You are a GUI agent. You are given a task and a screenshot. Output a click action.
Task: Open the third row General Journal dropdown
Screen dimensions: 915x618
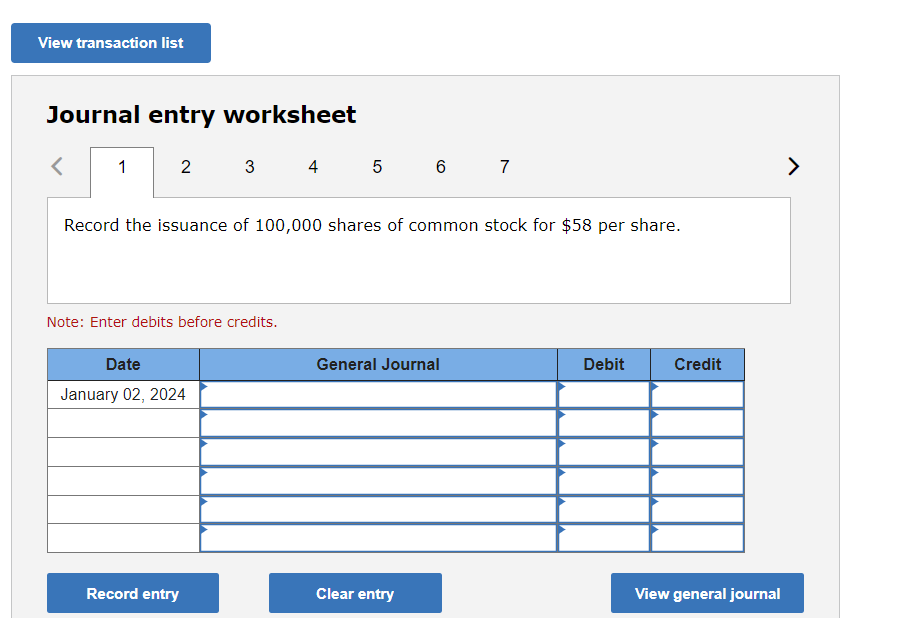click(x=378, y=452)
